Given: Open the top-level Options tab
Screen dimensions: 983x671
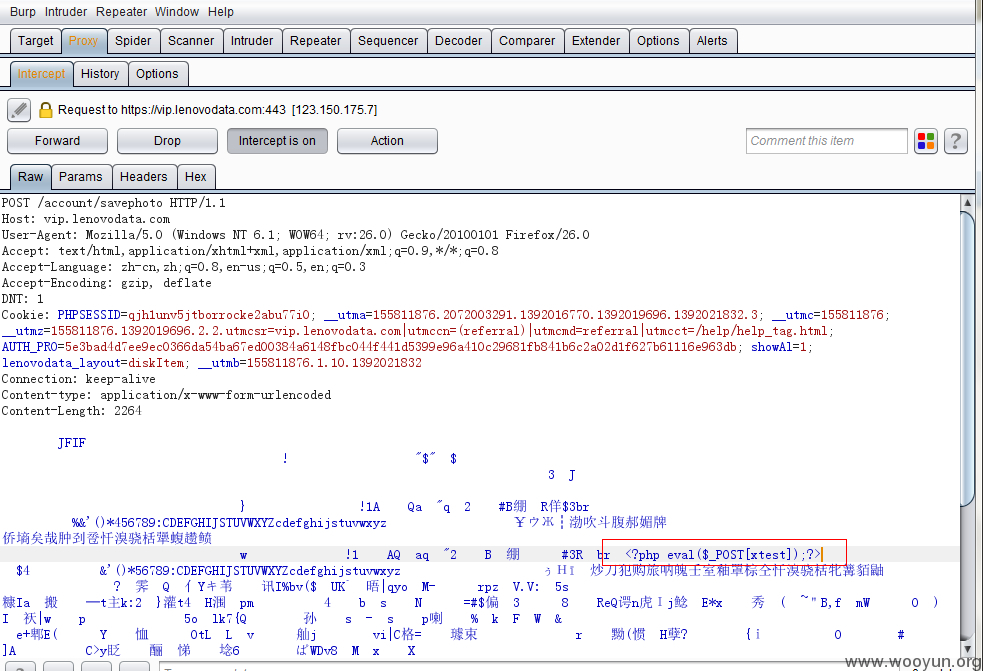Looking at the screenshot, I should point(658,41).
